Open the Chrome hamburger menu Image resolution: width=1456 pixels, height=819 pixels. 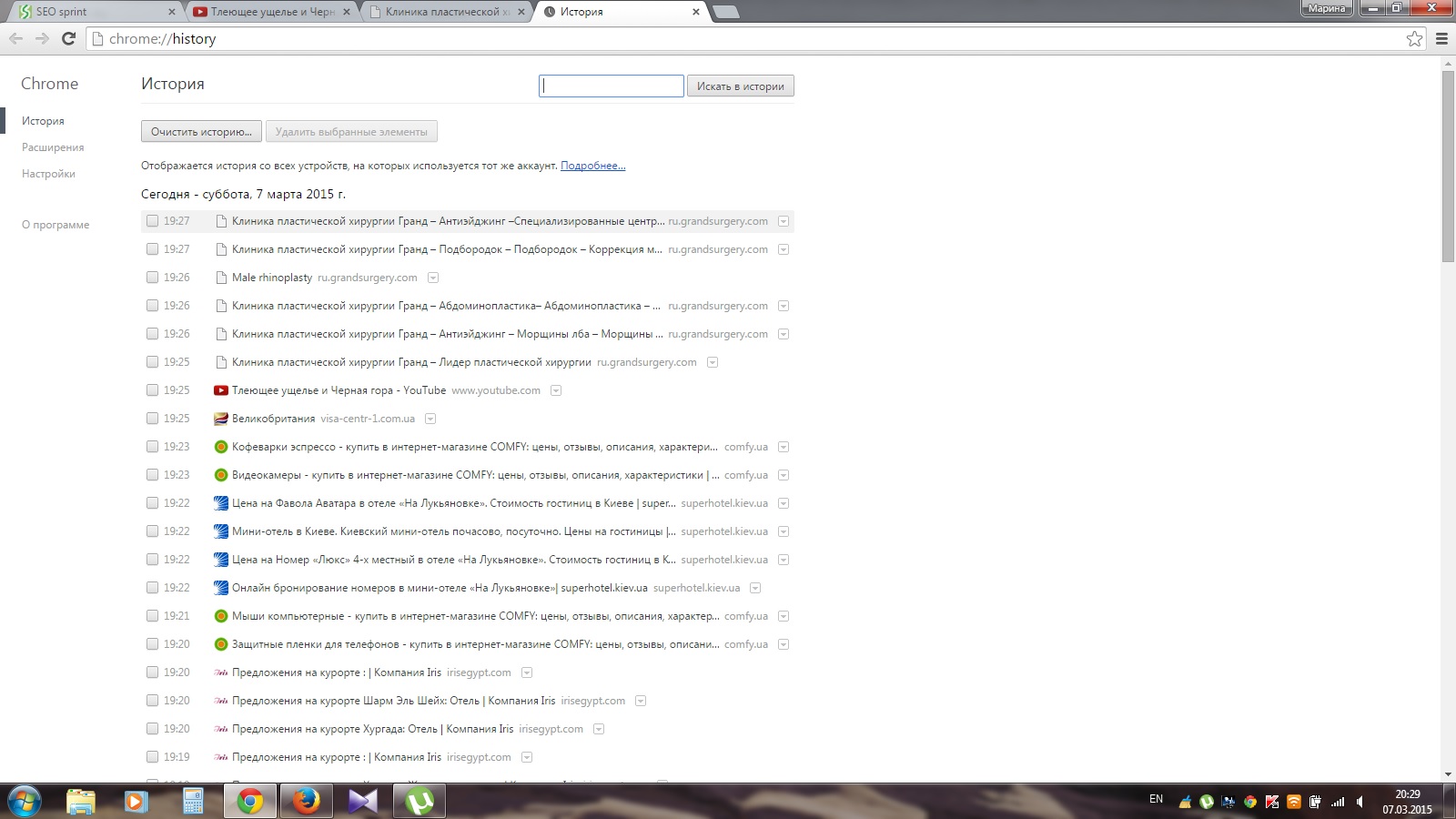point(1441,38)
